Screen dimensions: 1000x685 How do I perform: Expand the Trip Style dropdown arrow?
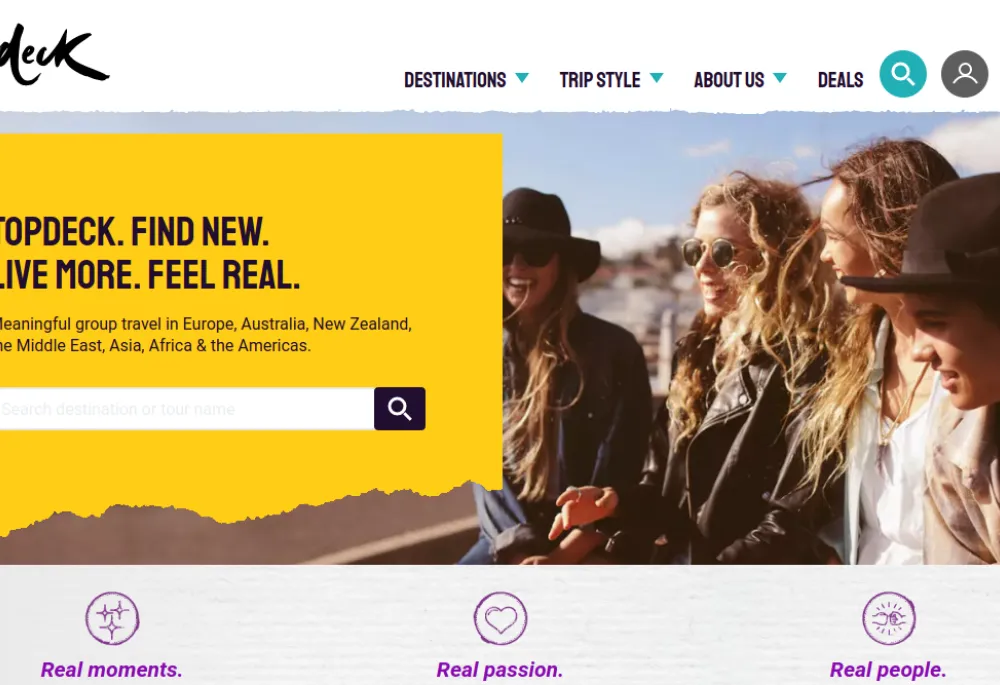click(656, 78)
